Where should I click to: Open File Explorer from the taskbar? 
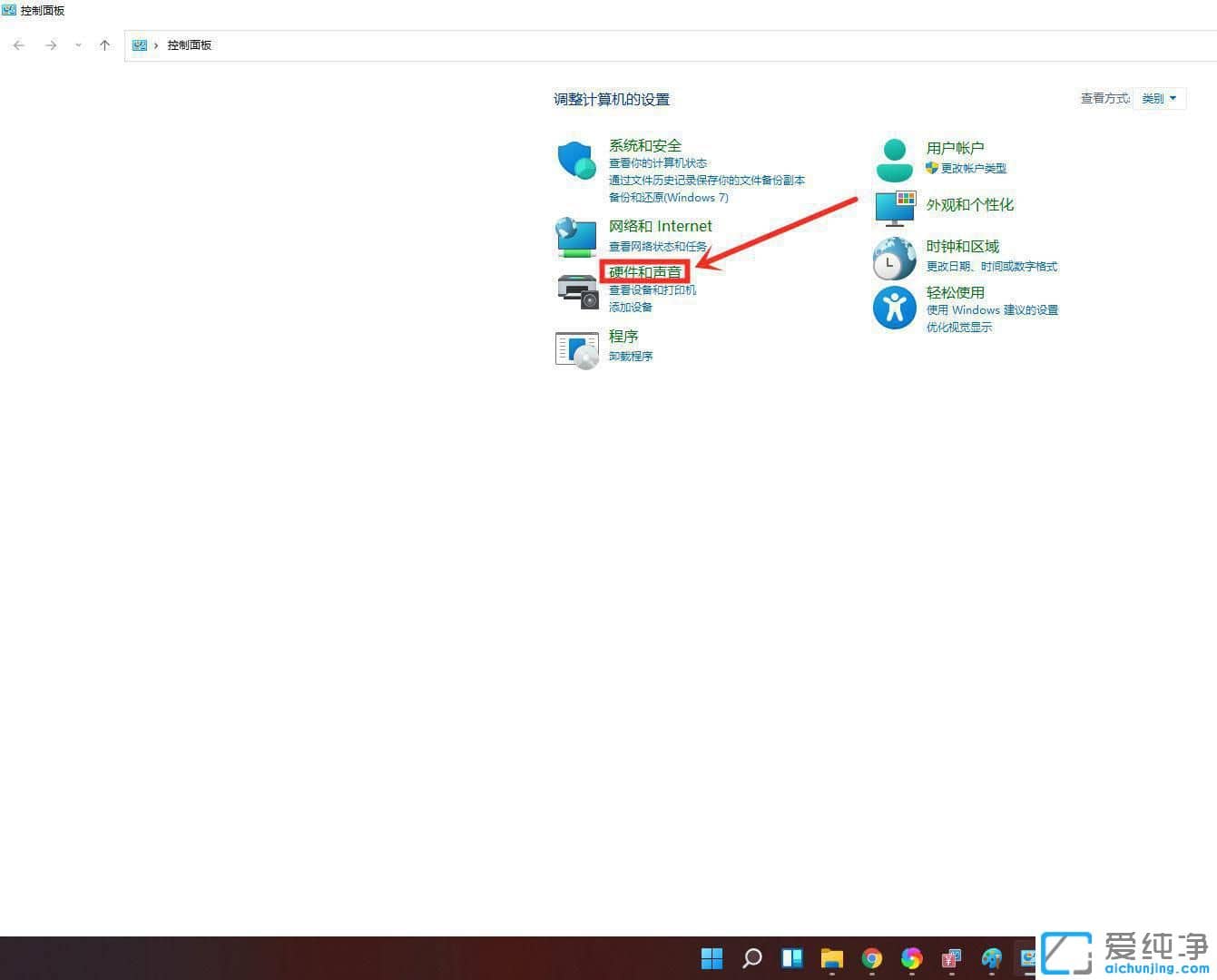tap(832, 958)
